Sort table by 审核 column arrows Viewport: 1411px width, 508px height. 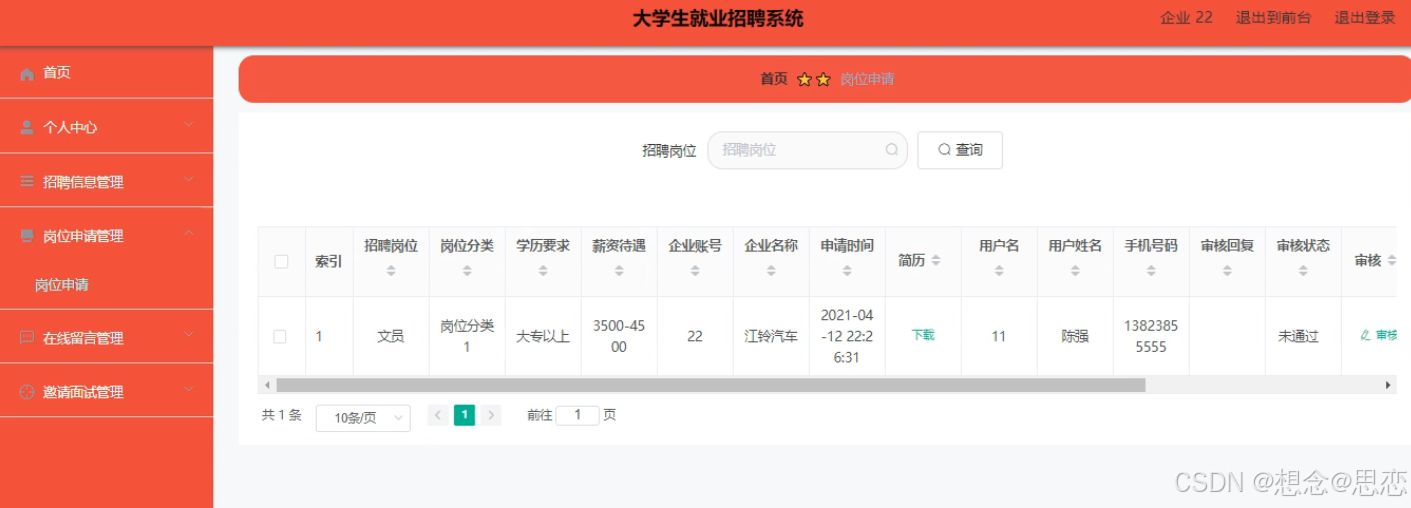point(1392,260)
